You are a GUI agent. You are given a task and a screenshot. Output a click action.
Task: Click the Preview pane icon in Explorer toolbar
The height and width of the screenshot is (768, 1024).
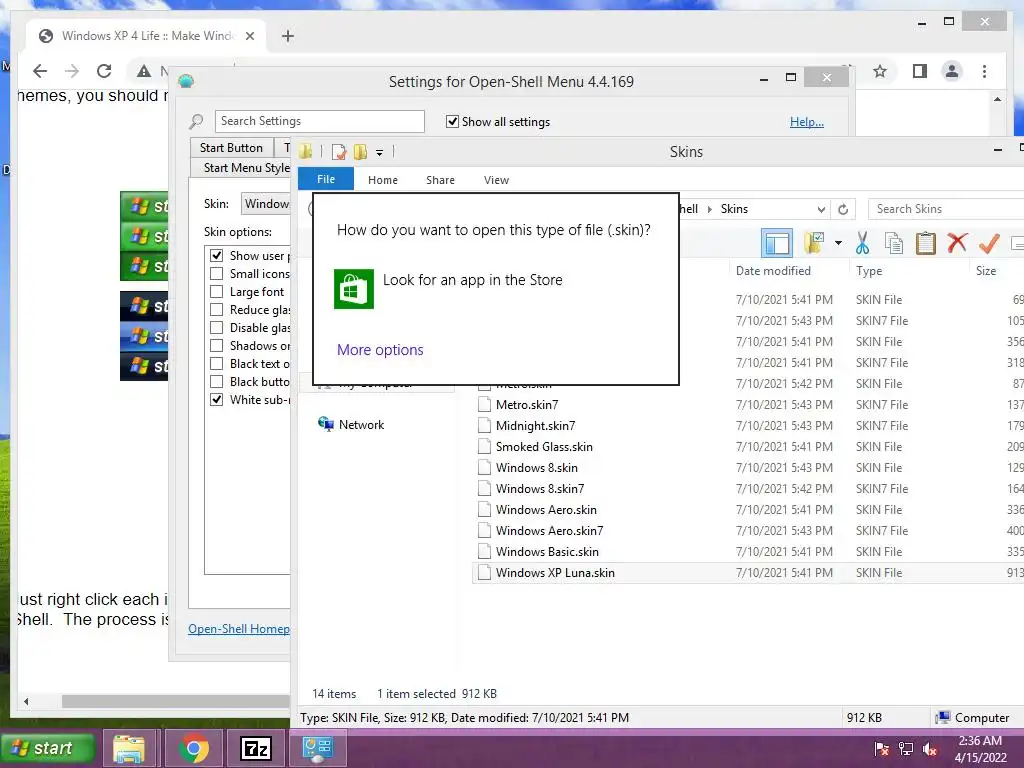pyautogui.click(x=776, y=244)
